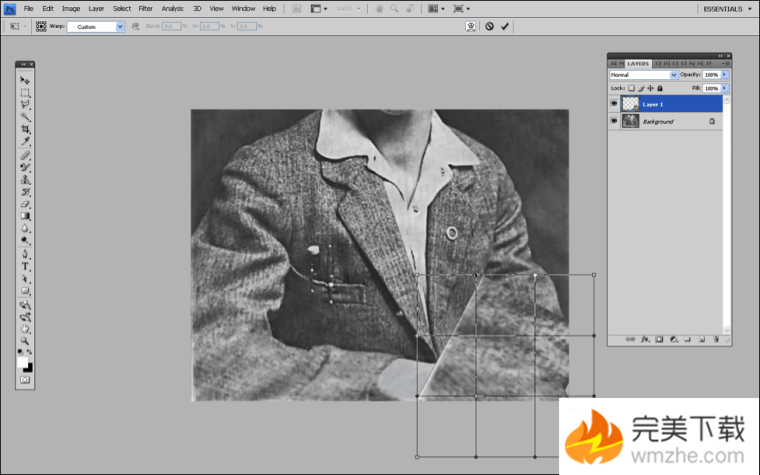
Task: Select the Move tool
Action: pos(25,80)
